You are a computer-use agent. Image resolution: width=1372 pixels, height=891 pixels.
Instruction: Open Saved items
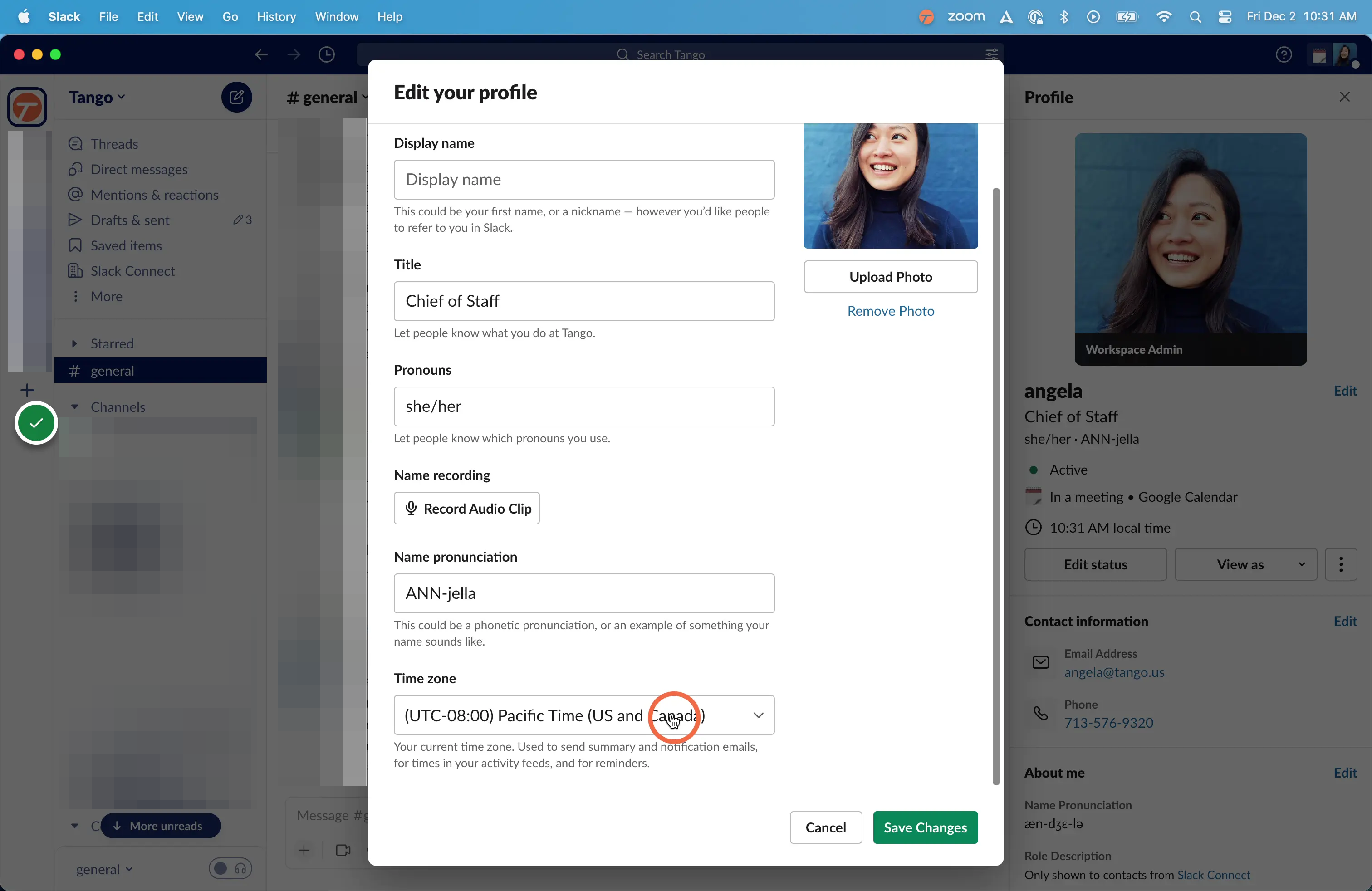click(126, 245)
